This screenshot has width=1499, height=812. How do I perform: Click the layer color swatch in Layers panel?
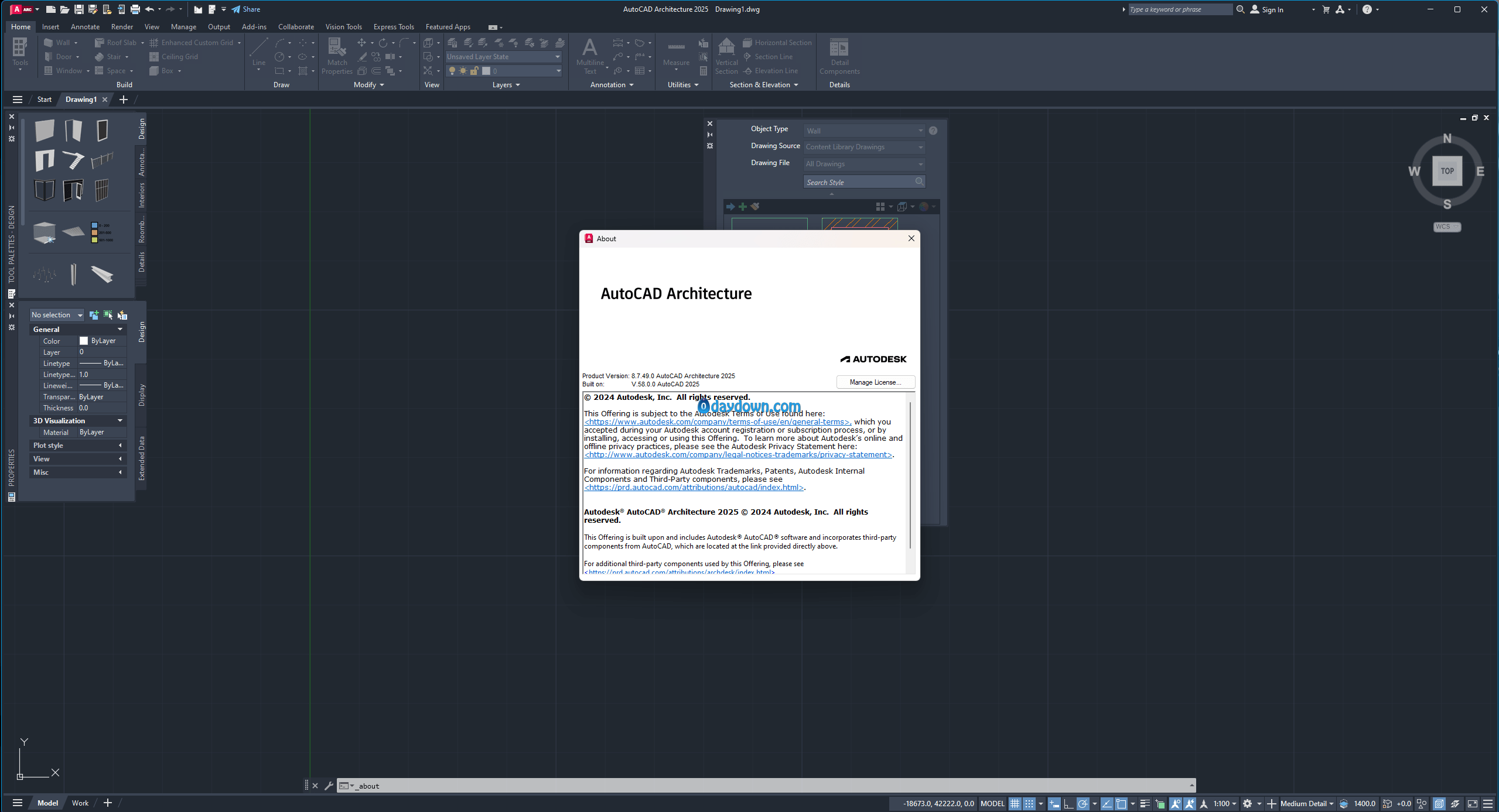(486, 71)
